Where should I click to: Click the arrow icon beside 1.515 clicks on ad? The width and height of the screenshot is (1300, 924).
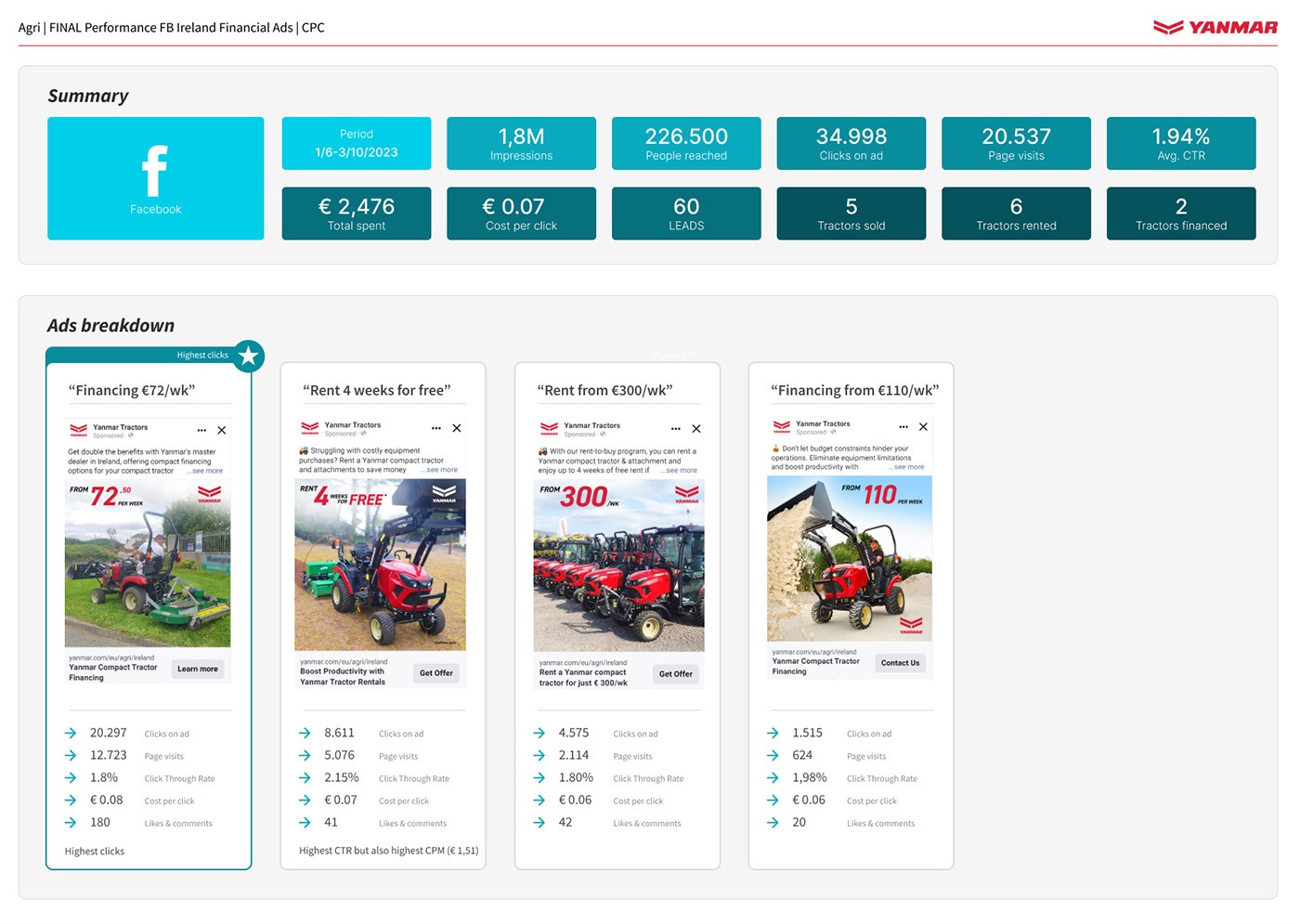[773, 734]
